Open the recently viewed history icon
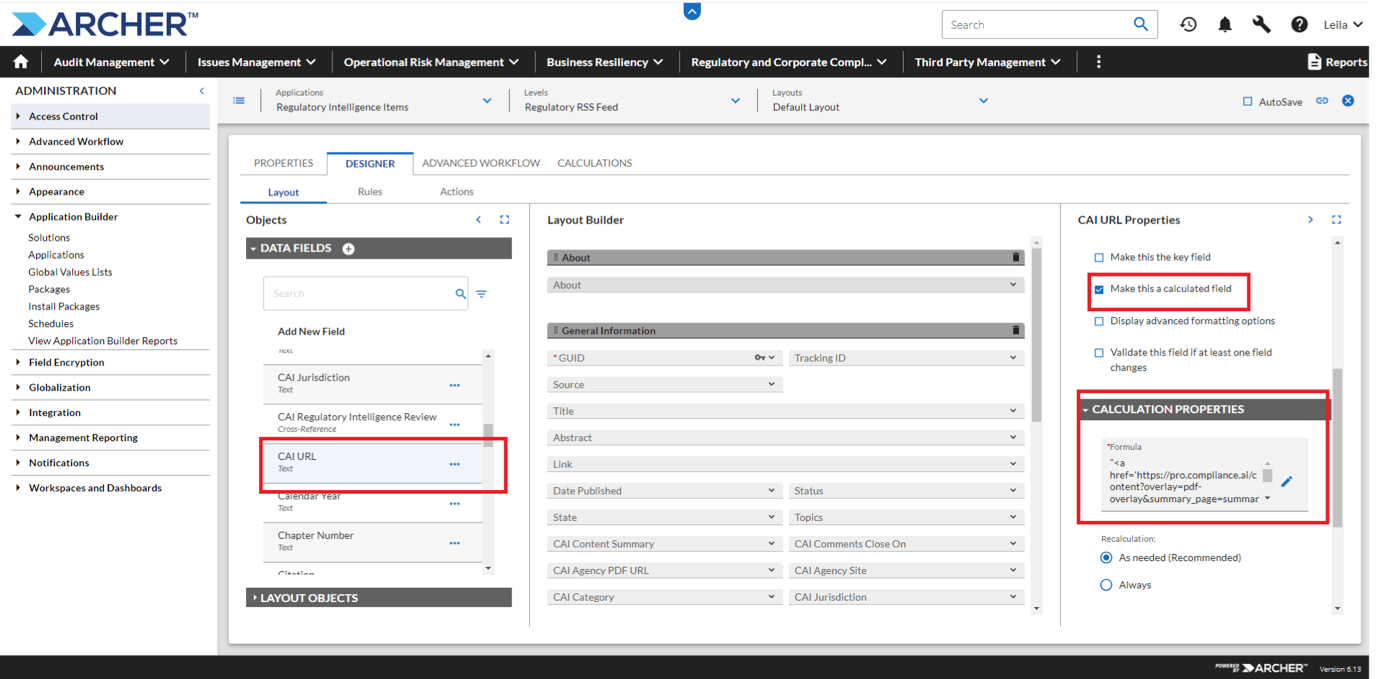 [x=1188, y=24]
